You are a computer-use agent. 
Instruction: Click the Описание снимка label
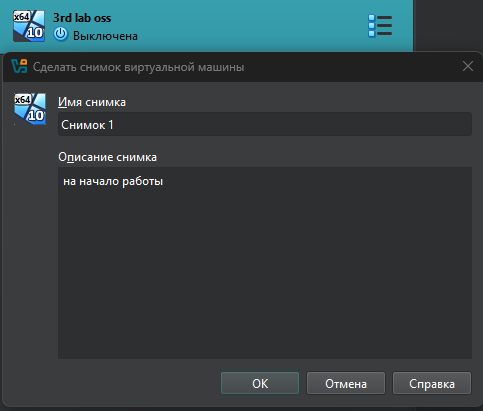tap(107, 157)
